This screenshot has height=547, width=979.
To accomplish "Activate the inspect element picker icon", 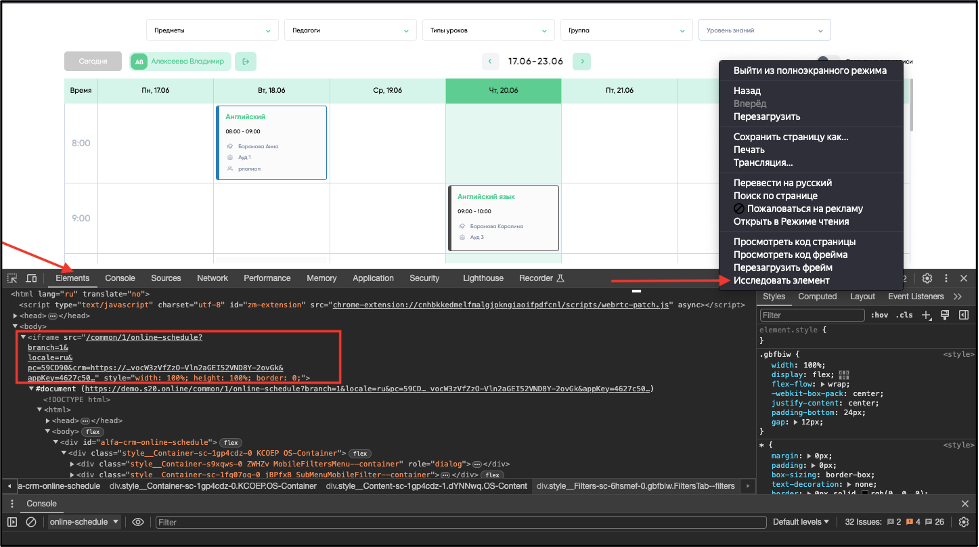I will point(12,278).
